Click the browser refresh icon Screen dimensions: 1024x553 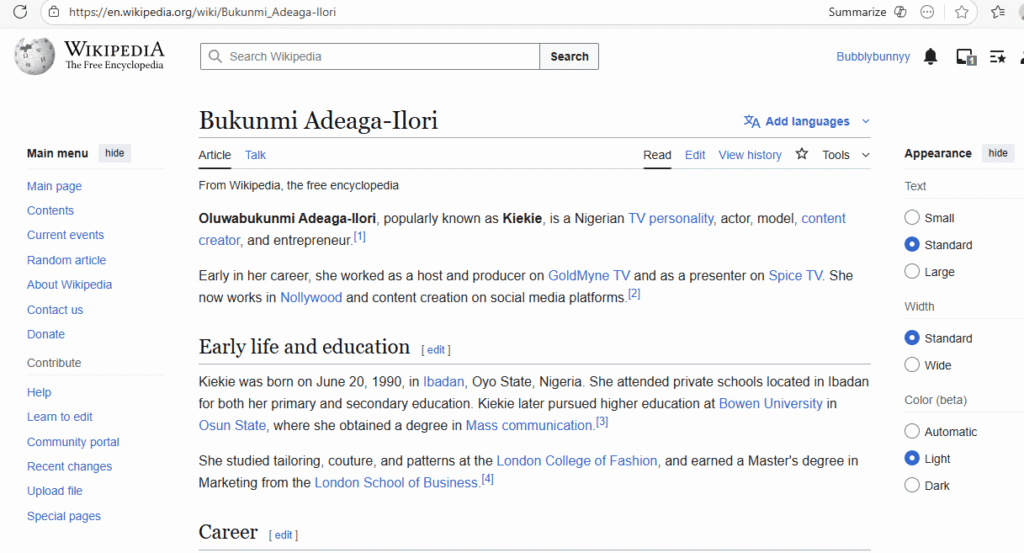19,12
